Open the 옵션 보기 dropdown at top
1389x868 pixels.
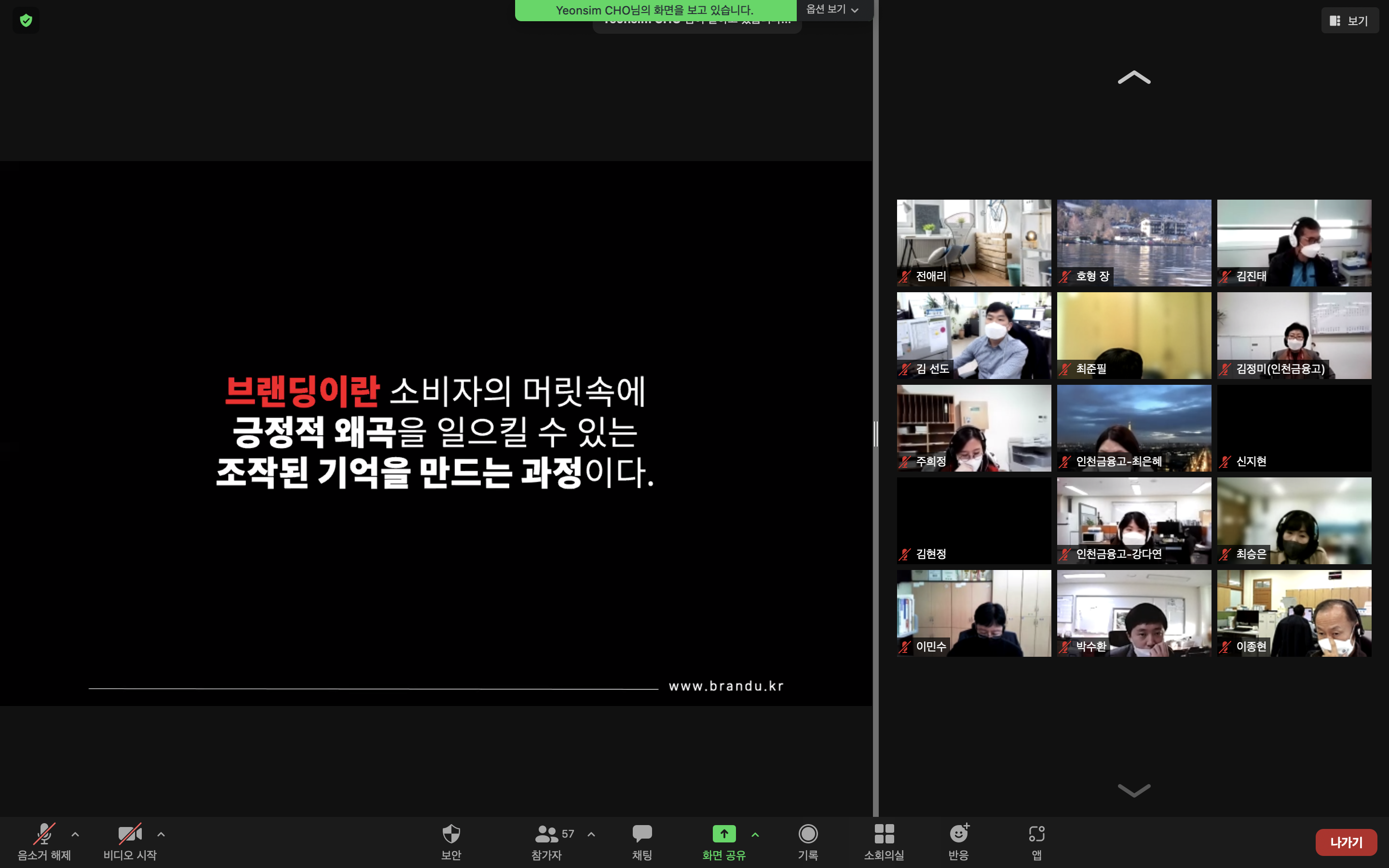[832, 9]
